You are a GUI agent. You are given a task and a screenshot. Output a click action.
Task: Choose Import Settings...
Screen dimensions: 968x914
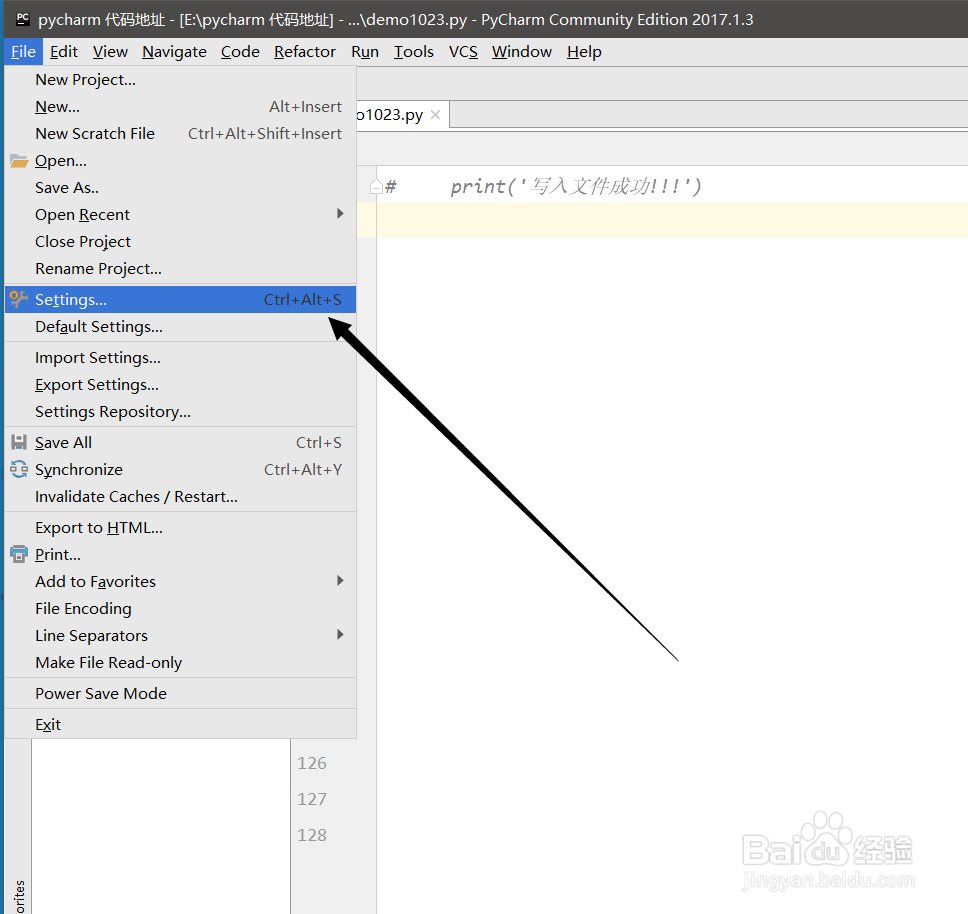180,358
